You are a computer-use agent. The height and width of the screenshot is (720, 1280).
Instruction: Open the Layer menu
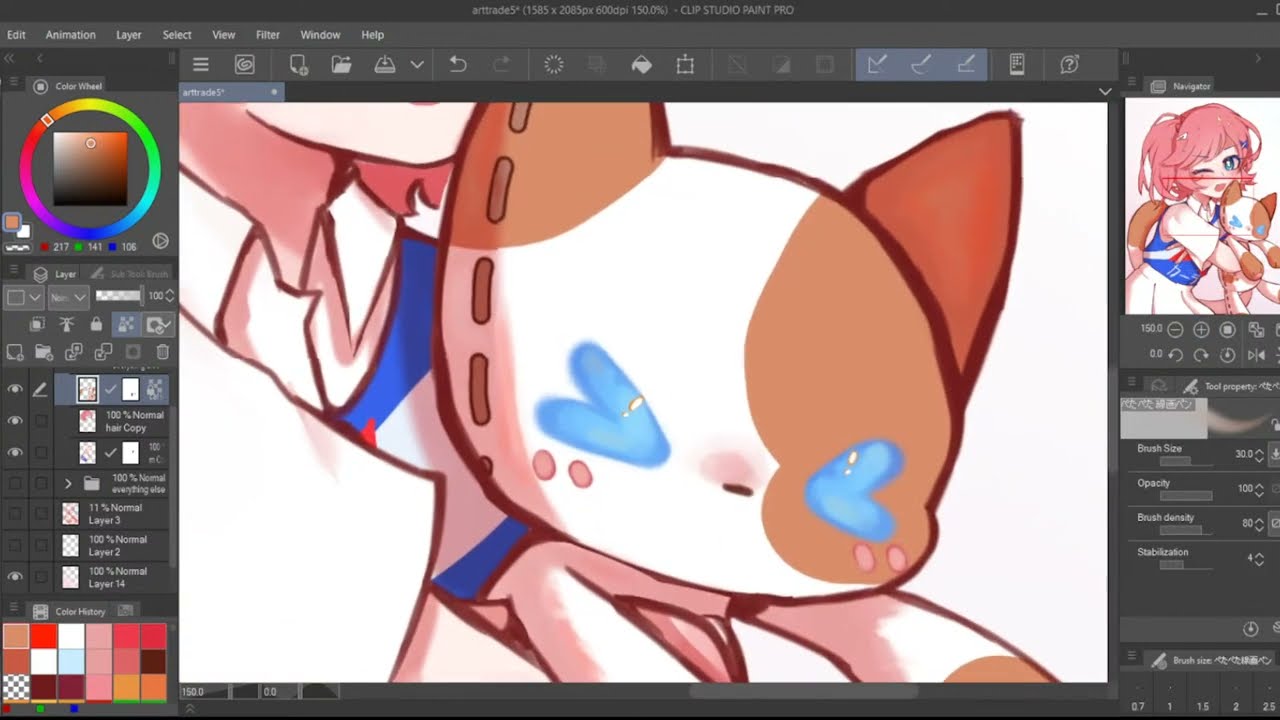pos(129,35)
